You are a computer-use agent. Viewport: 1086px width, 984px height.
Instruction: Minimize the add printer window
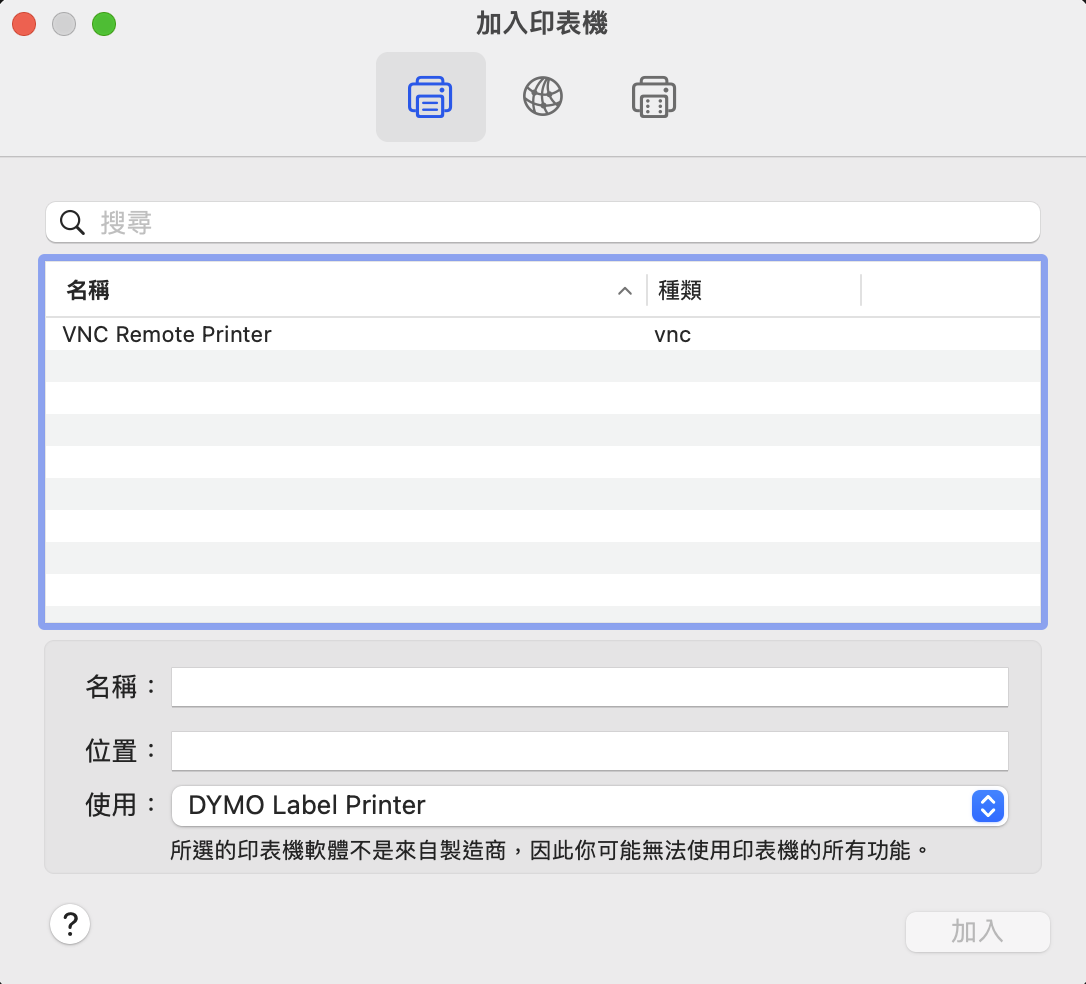click(x=64, y=24)
